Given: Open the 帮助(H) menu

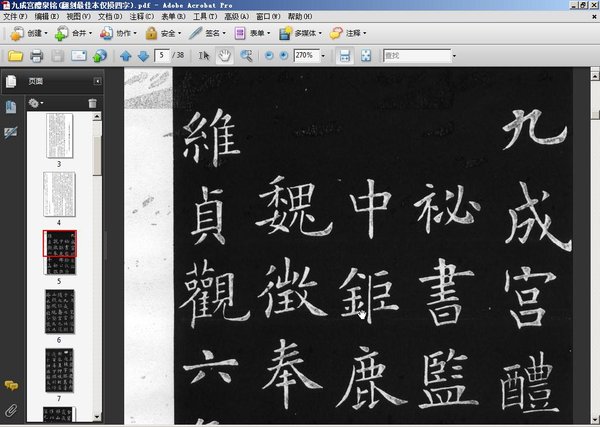Looking at the screenshot, I should (x=300, y=16).
